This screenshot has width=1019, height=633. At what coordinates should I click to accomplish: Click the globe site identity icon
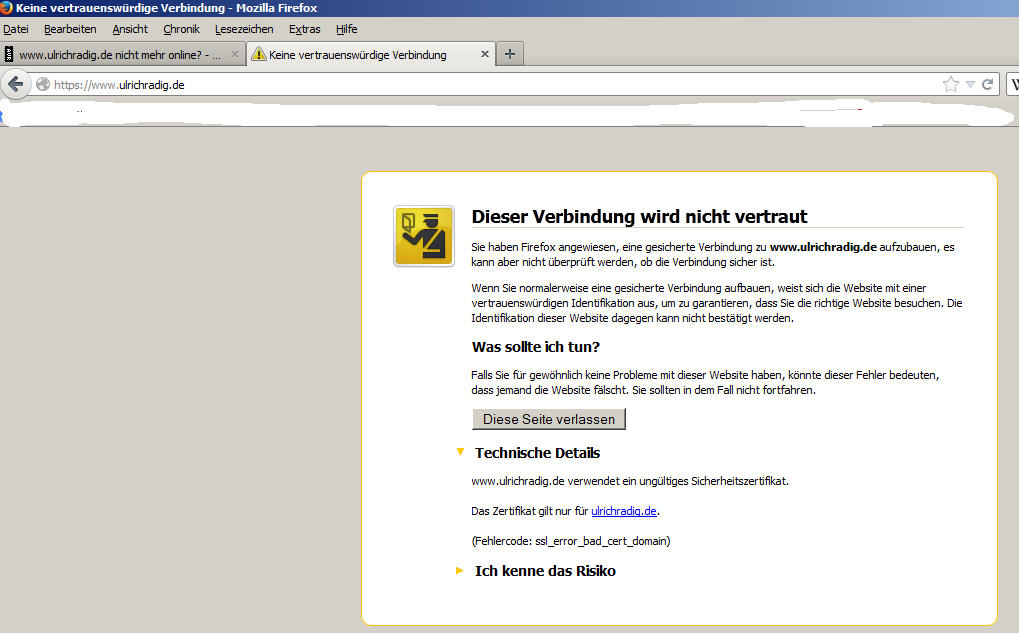43,84
